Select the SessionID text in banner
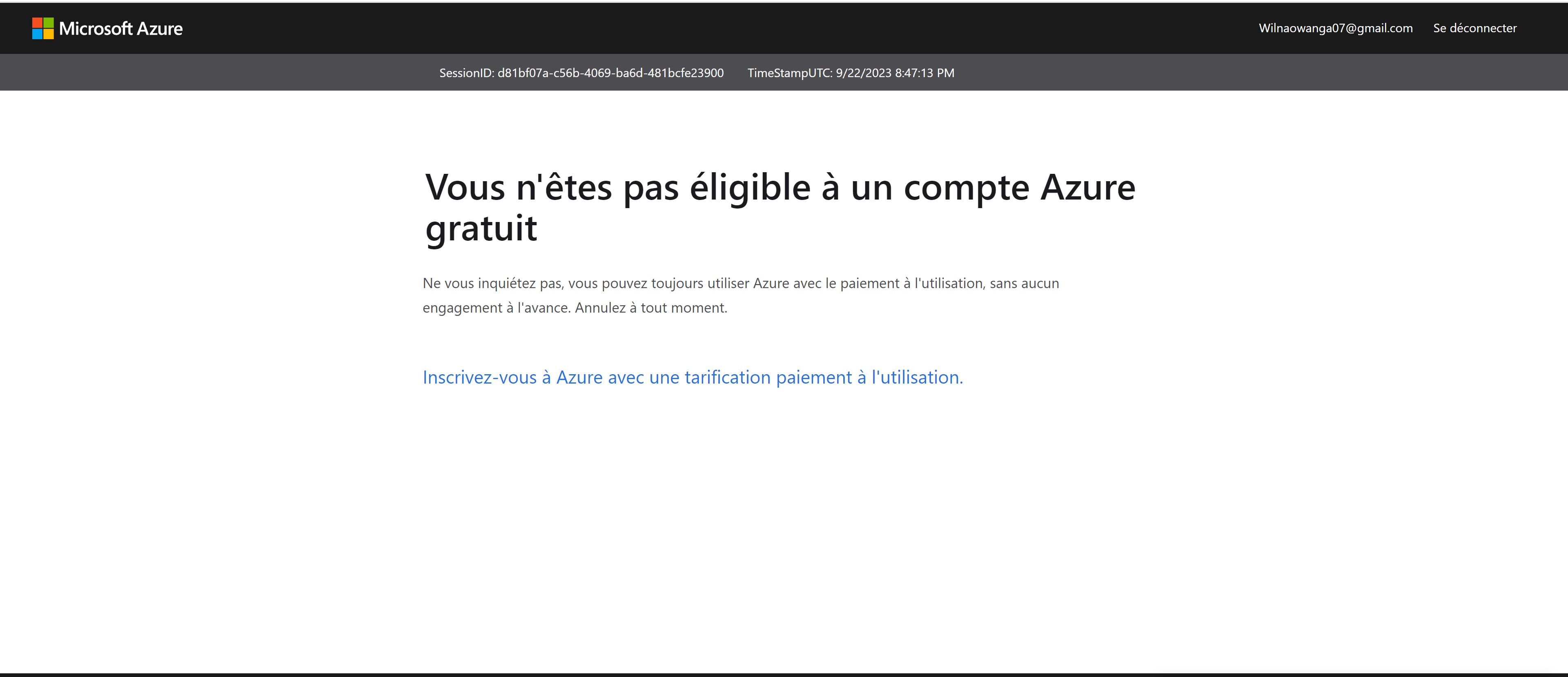The height and width of the screenshot is (677, 1568). [x=581, y=73]
